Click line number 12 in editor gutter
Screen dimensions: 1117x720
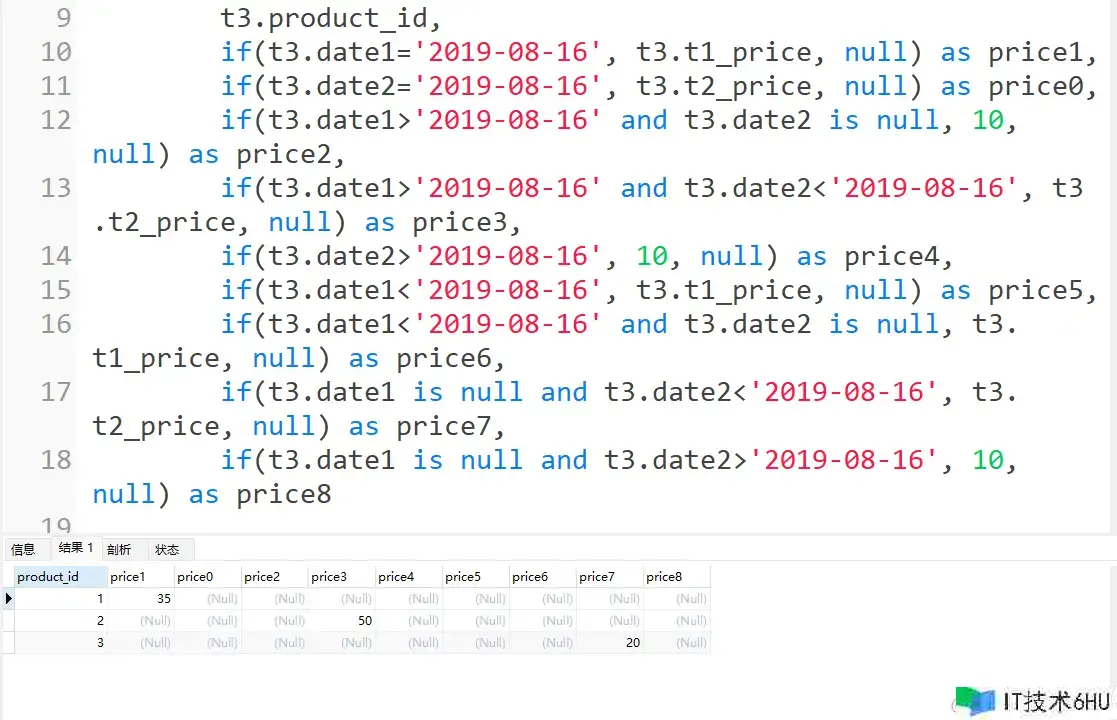(x=55, y=120)
